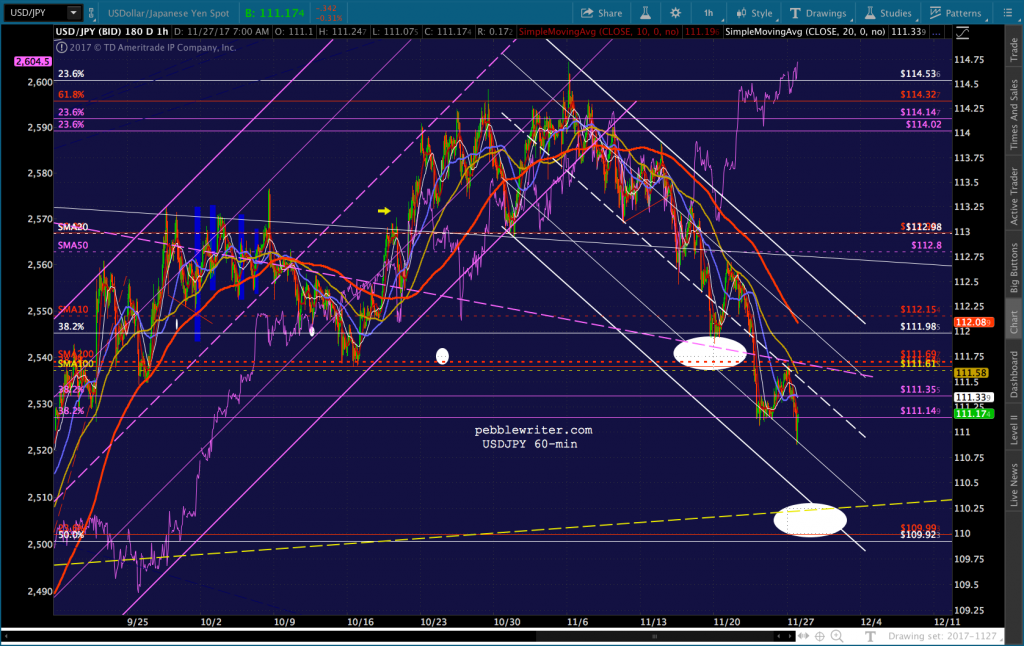This screenshot has height=646, width=1024.
Task: Click the 10/16 date on time axis
Action: click(360, 621)
